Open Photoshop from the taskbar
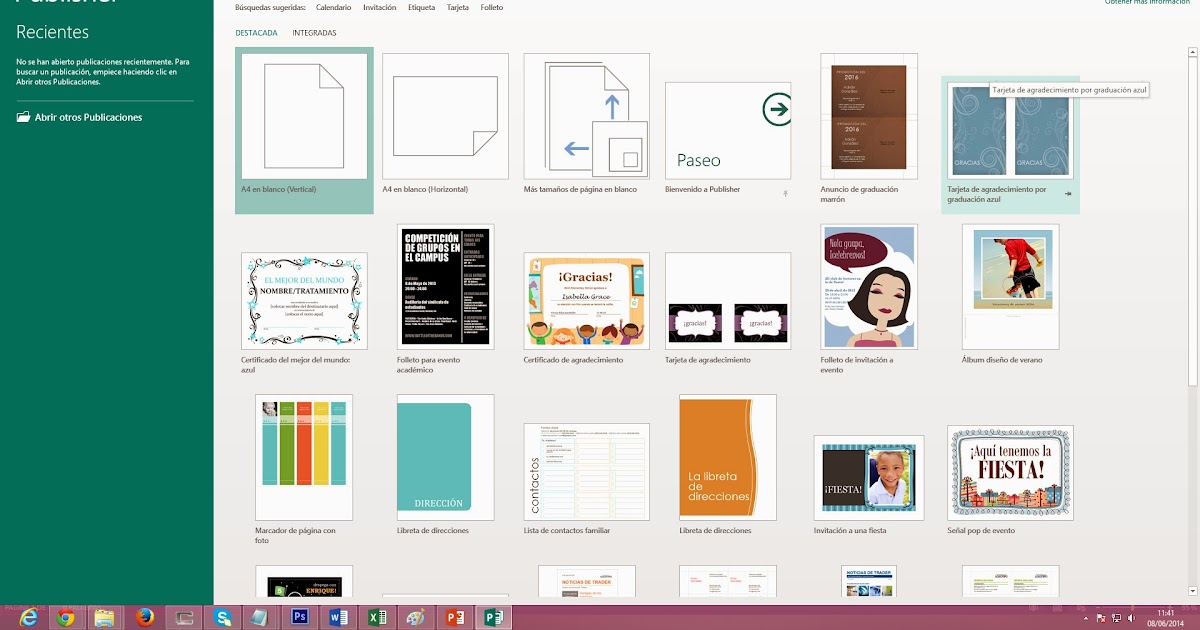 [300, 617]
